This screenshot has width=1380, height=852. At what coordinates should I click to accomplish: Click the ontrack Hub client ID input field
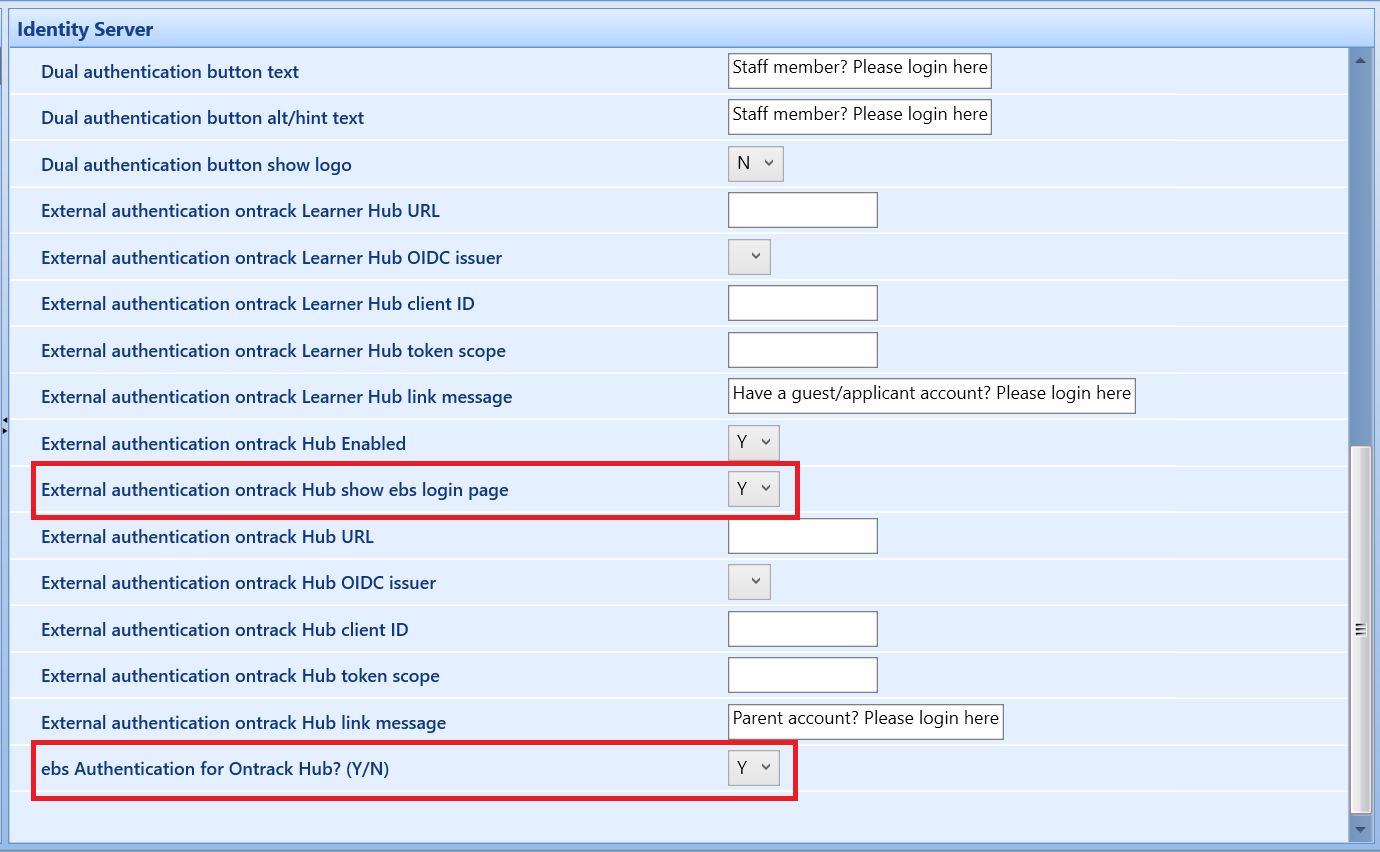click(x=802, y=629)
